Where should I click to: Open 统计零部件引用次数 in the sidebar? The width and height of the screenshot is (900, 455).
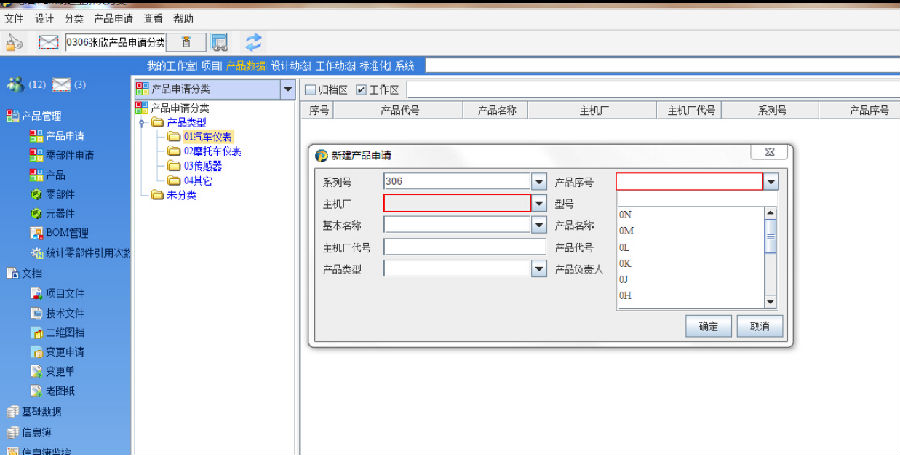tap(80, 253)
